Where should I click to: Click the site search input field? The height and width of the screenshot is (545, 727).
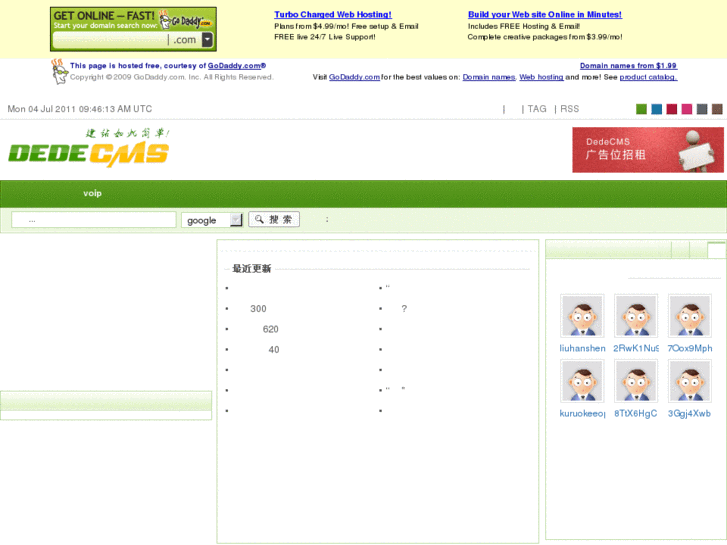pyautogui.click(x=94, y=219)
